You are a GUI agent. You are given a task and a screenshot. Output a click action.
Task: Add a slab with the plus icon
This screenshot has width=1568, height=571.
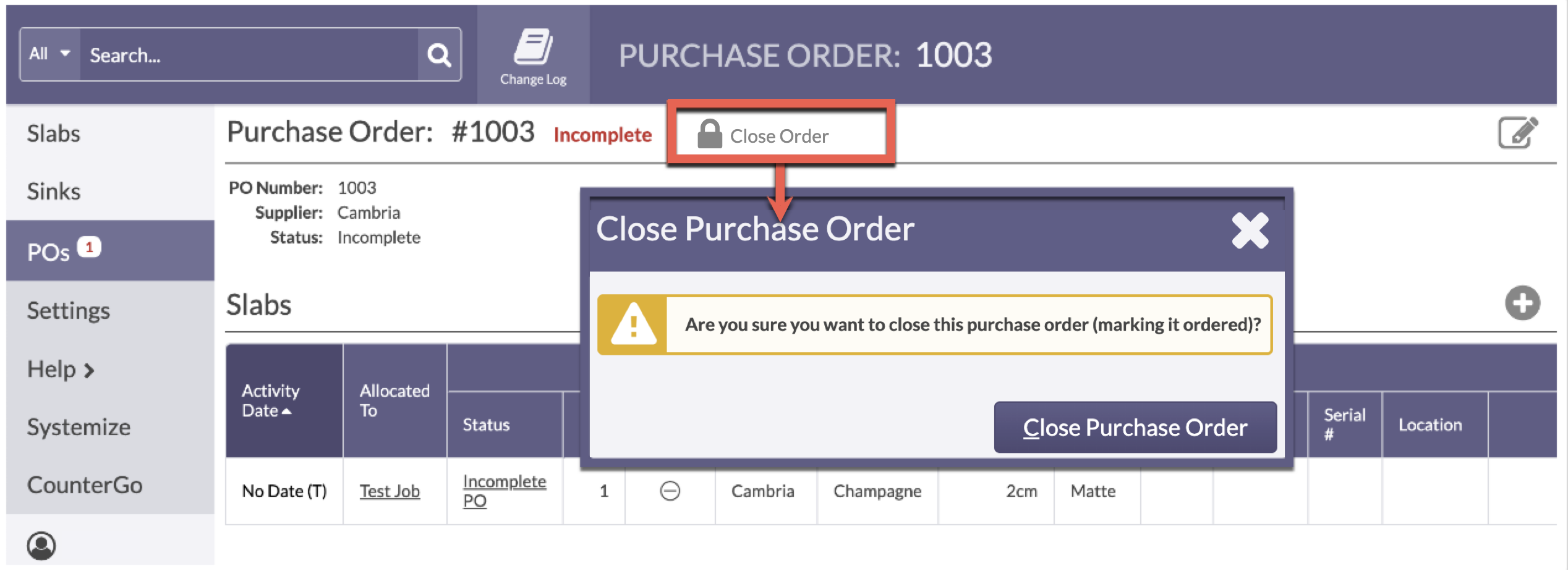(x=1522, y=303)
